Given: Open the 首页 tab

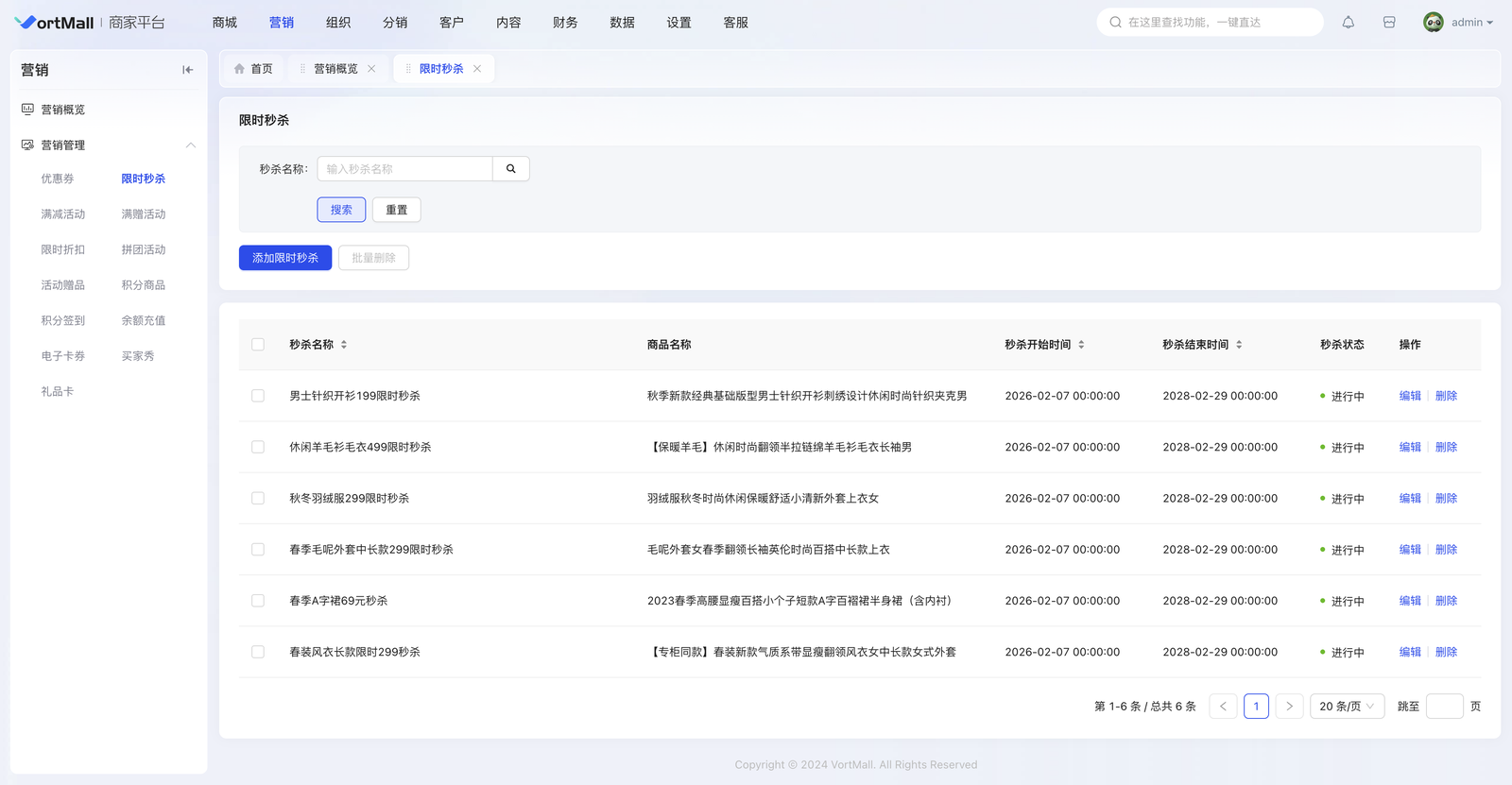Looking at the screenshot, I should coord(253,69).
